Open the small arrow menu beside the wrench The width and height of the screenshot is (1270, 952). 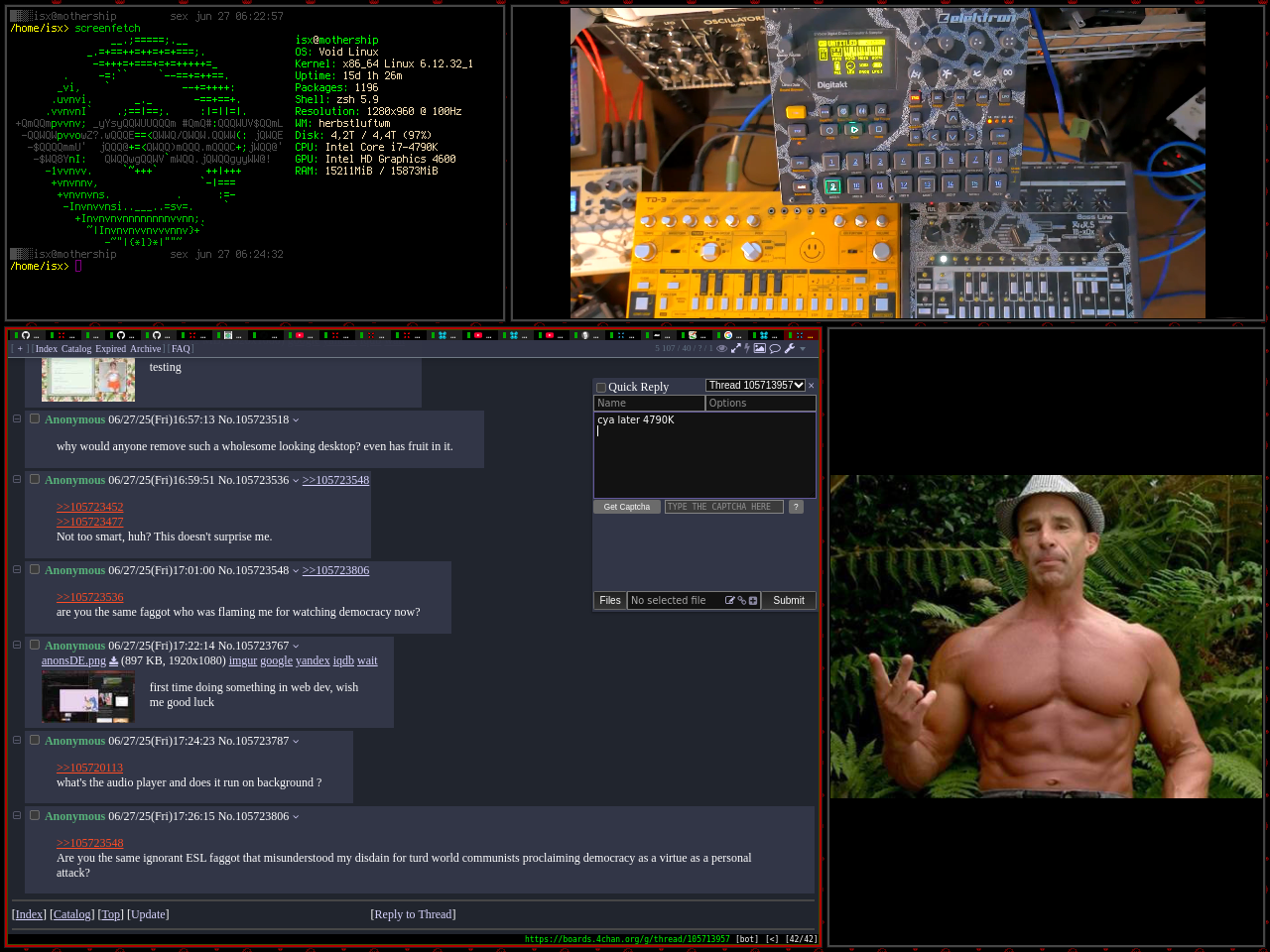pyautogui.click(x=803, y=349)
